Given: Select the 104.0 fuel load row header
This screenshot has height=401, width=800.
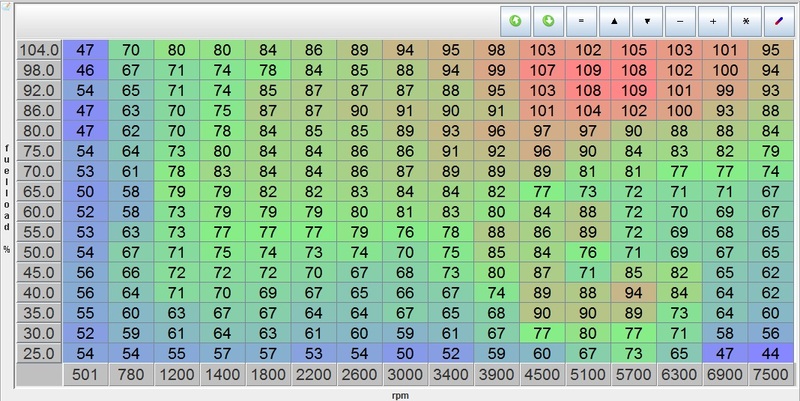Looking at the screenshot, I should pos(39,50).
